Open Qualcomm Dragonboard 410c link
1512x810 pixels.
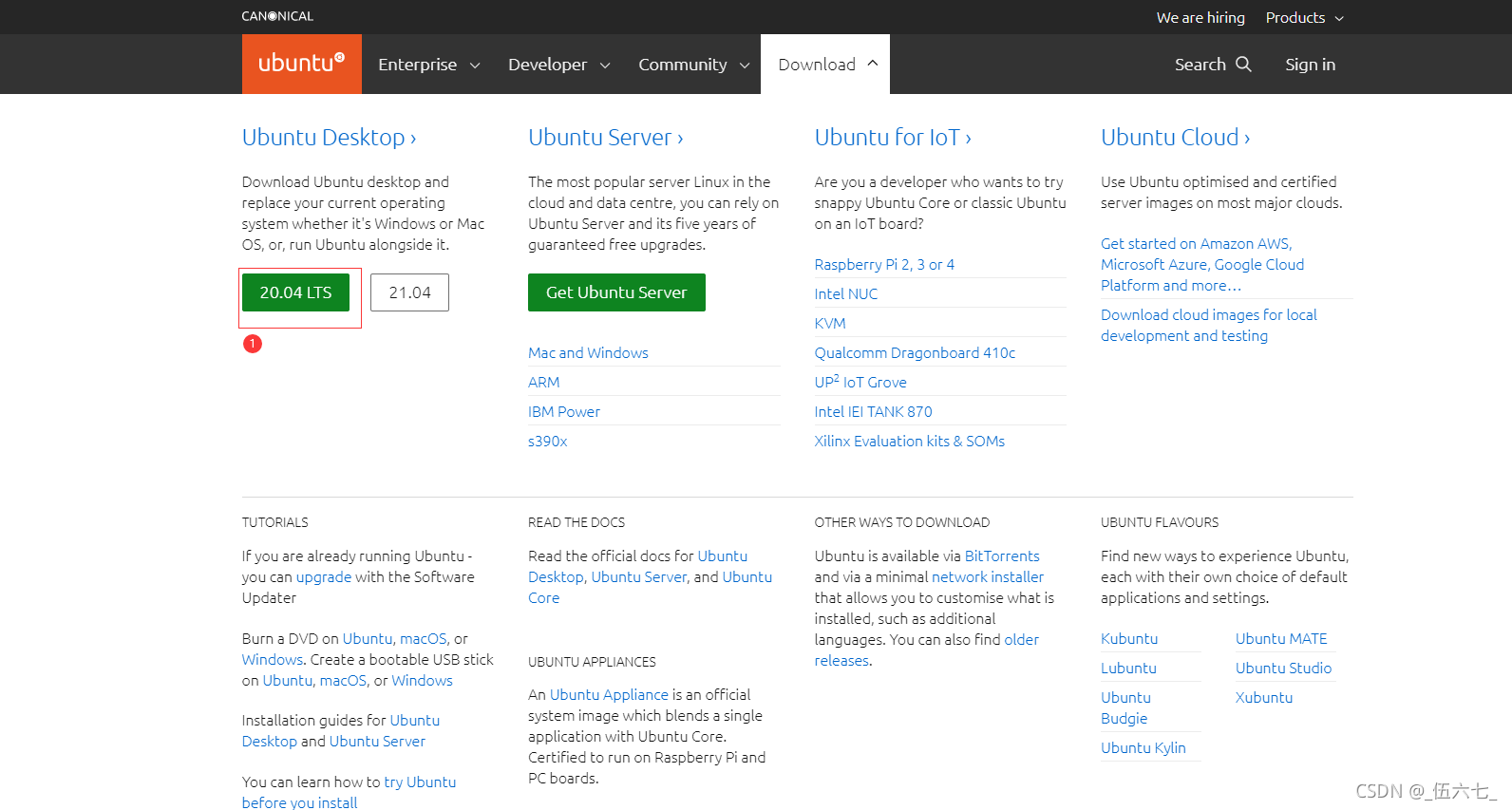tap(915, 352)
